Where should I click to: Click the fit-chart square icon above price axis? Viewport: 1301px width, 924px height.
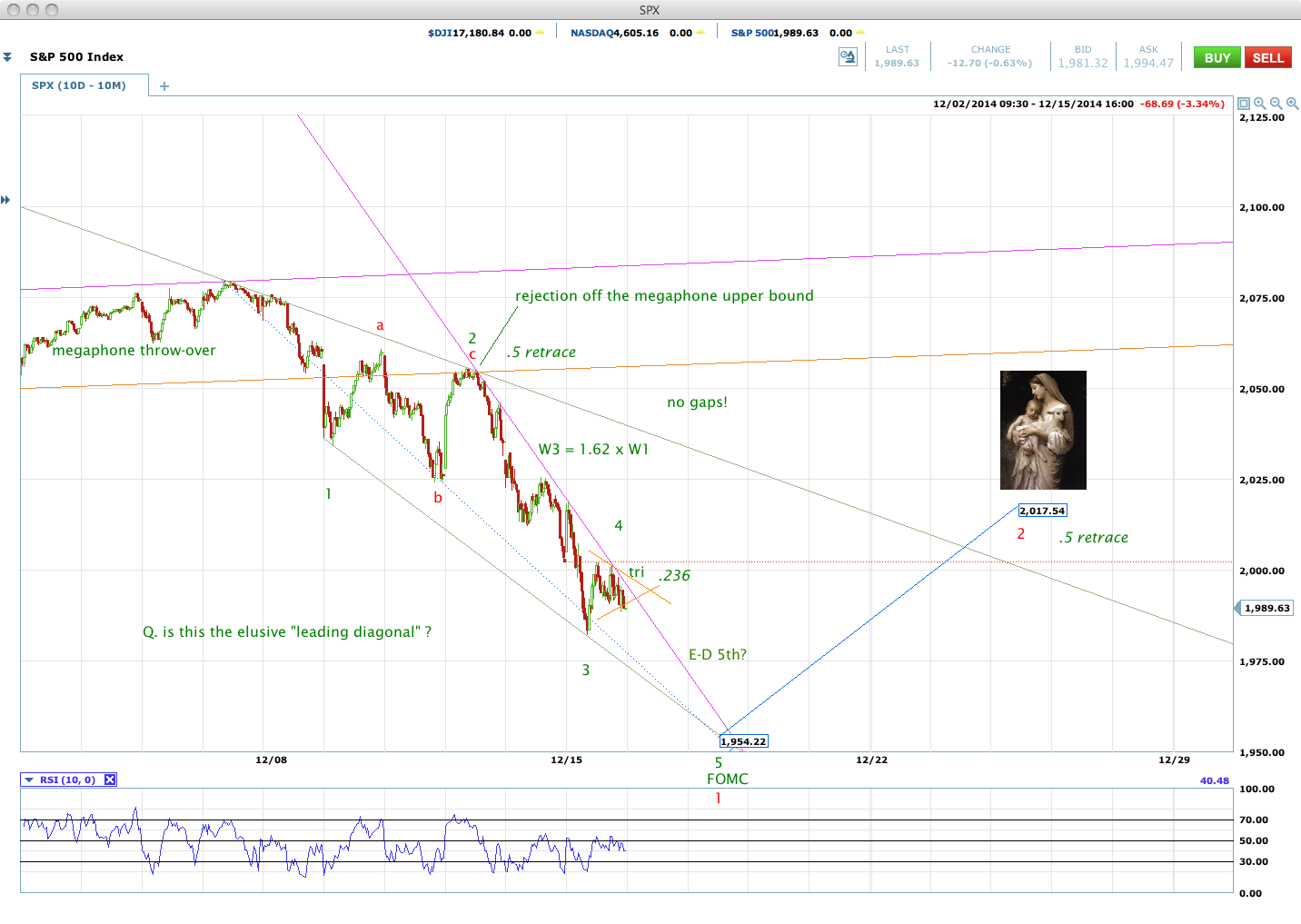point(1244,104)
